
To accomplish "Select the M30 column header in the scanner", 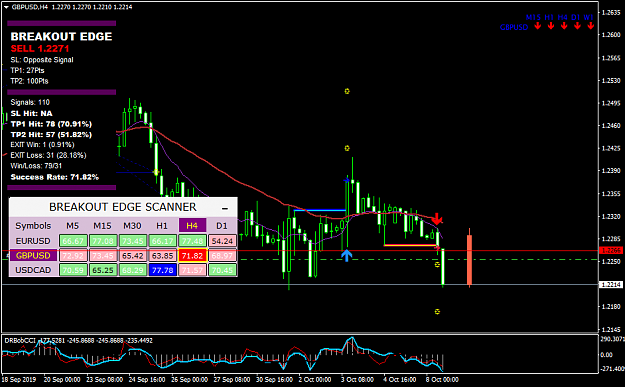I will coord(132,226).
